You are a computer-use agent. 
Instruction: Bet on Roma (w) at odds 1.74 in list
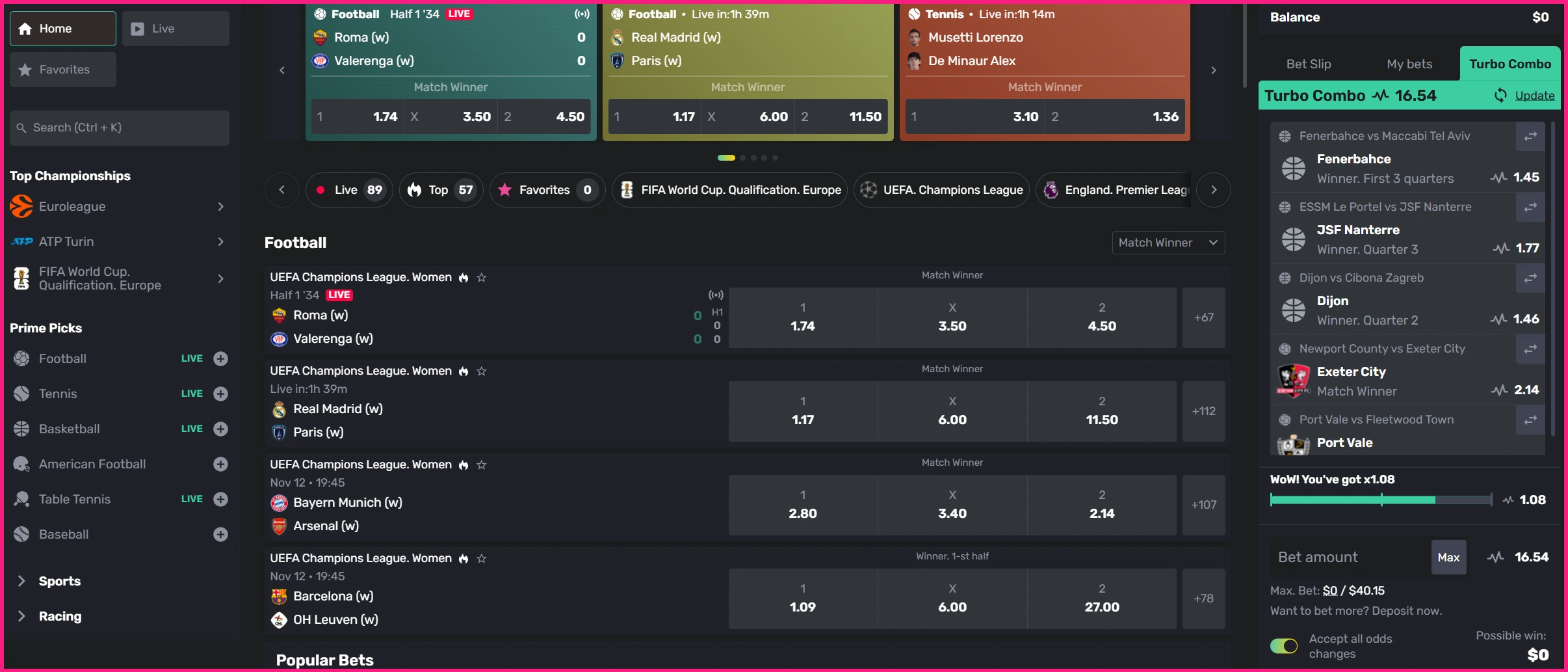(803, 317)
